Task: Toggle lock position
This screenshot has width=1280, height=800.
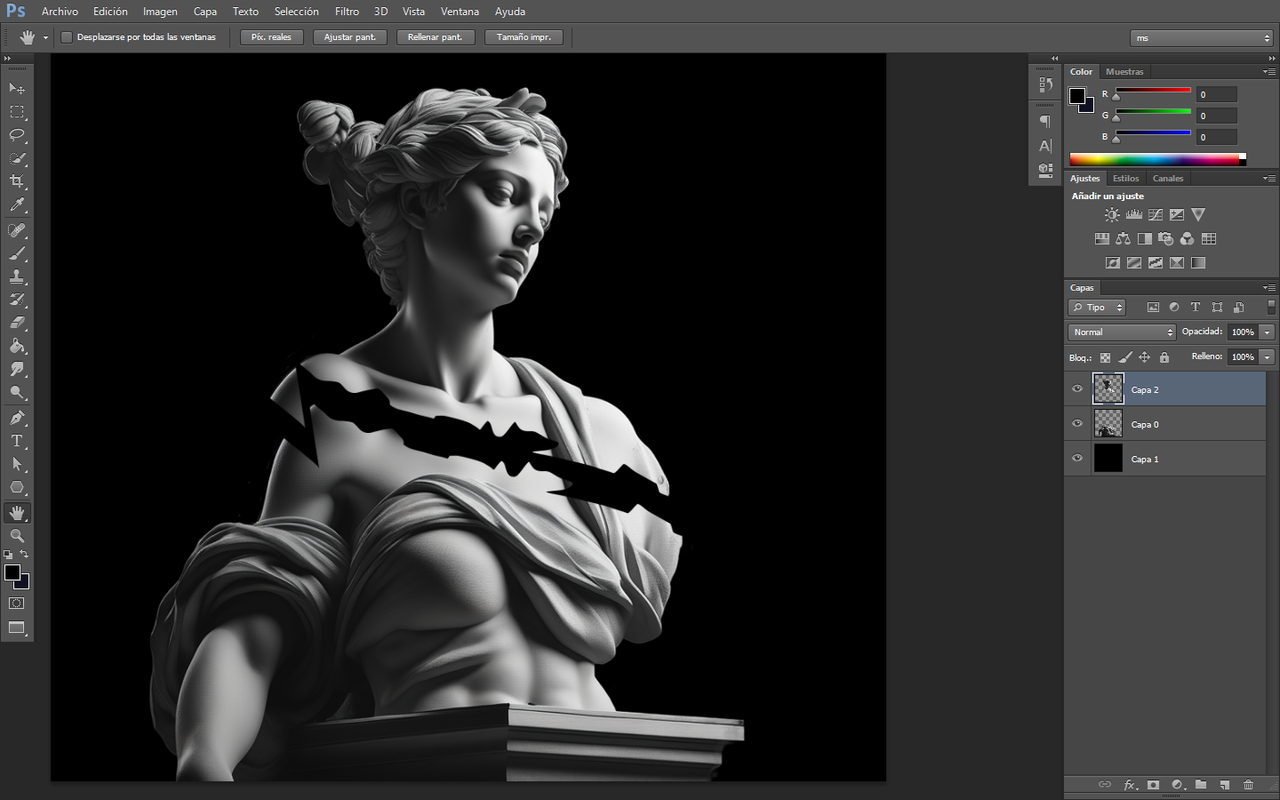Action: [1144, 357]
